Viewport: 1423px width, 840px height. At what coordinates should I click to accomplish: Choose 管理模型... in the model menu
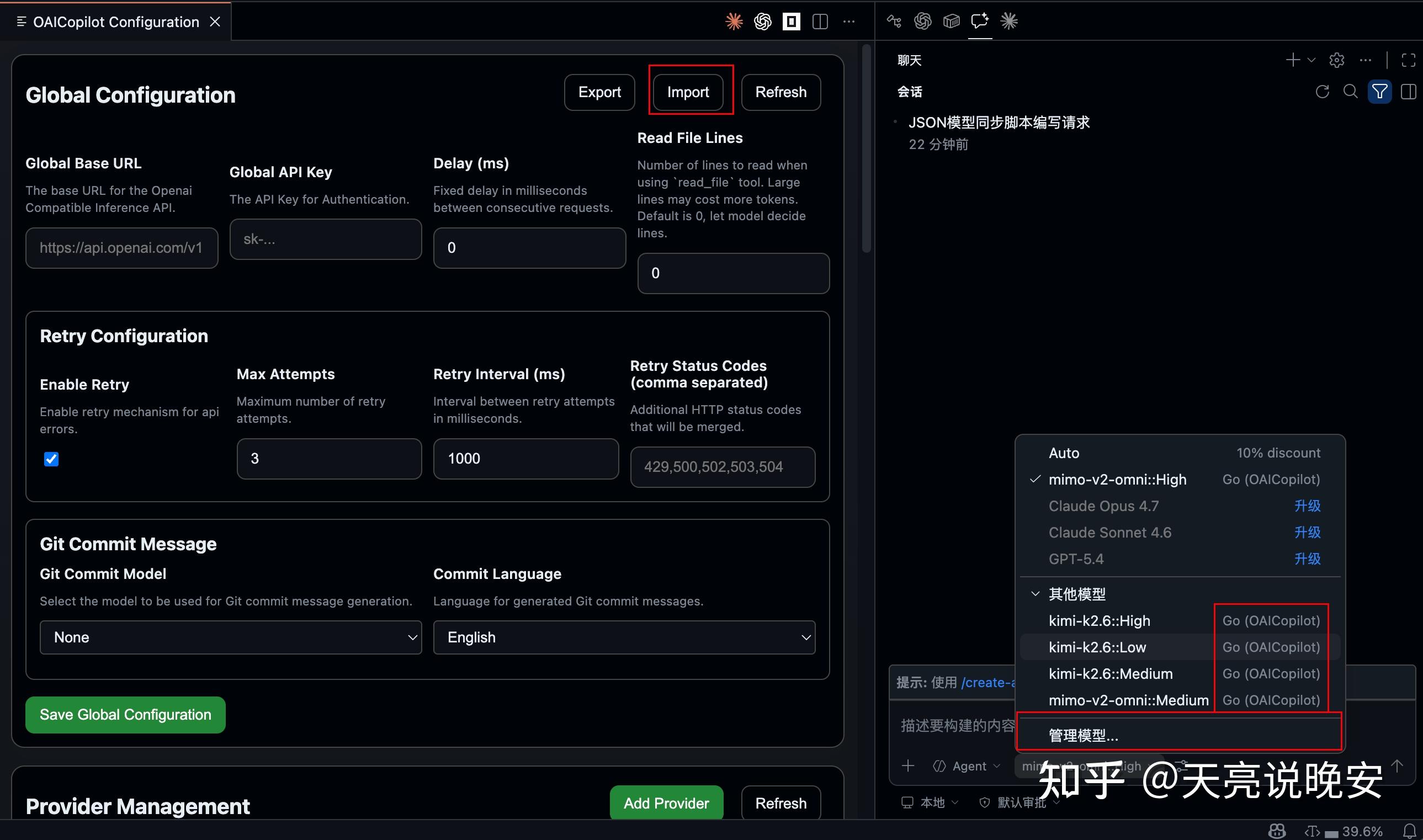[x=1180, y=735]
